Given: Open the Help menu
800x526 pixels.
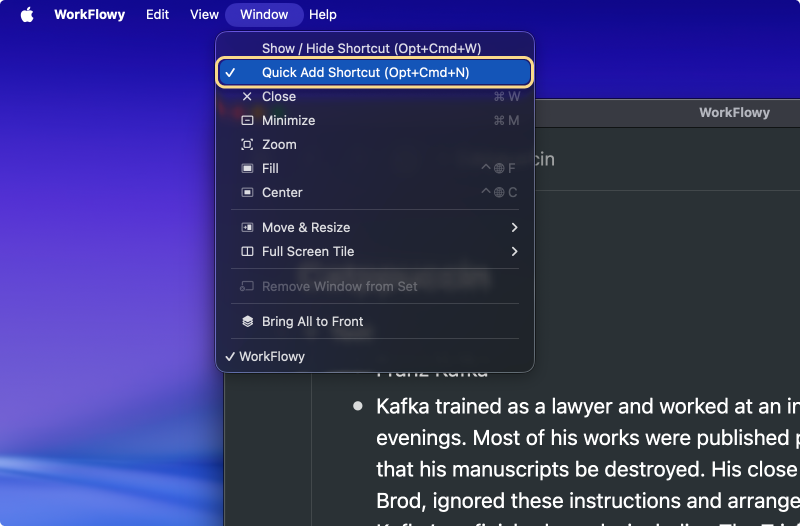Looking at the screenshot, I should coord(322,15).
